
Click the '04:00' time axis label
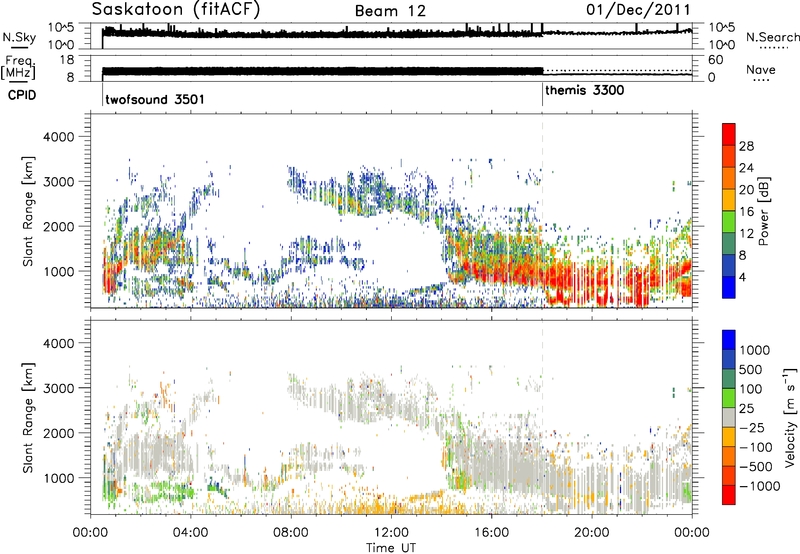191,533
